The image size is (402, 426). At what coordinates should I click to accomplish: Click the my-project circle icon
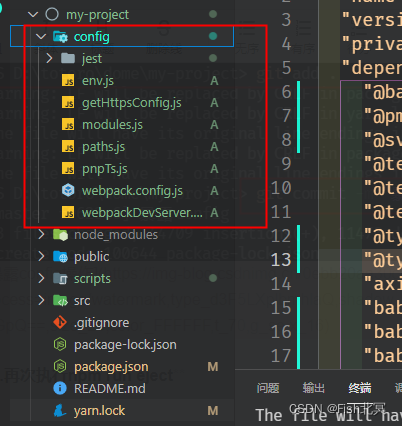[52, 14]
